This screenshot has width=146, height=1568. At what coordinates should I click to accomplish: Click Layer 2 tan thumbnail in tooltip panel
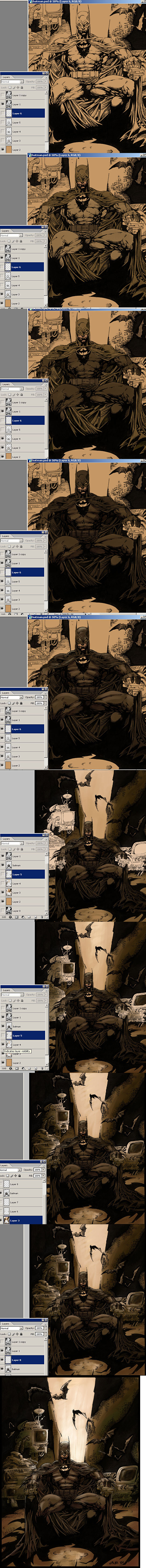[9, 1063]
